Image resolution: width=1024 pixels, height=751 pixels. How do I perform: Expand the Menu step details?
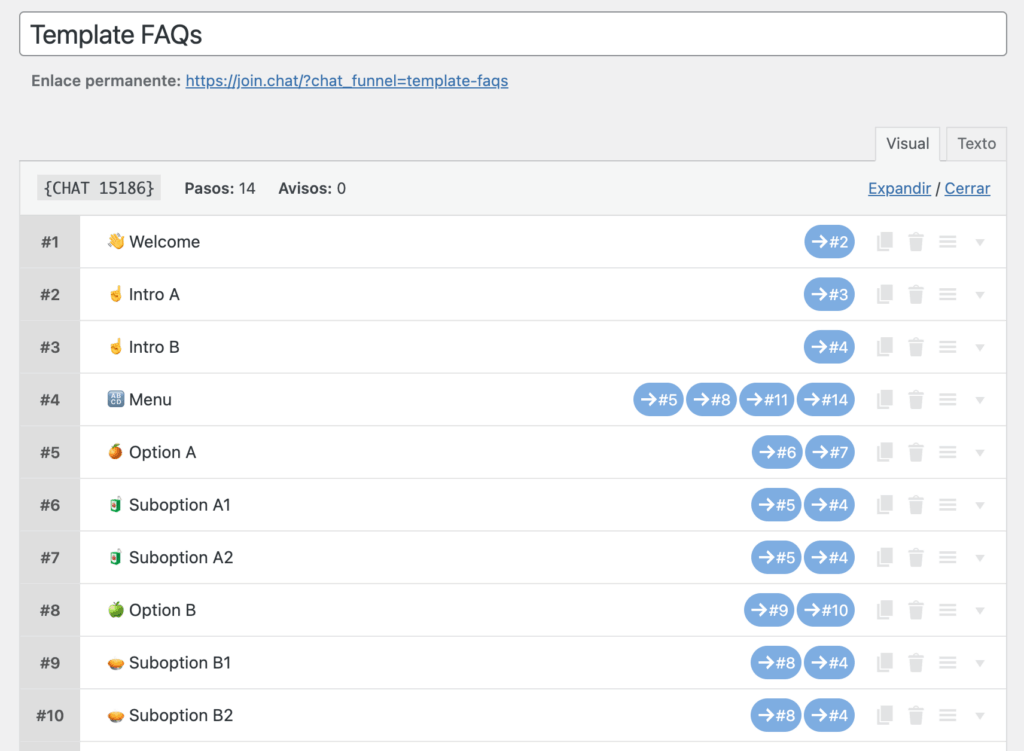pos(980,400)
